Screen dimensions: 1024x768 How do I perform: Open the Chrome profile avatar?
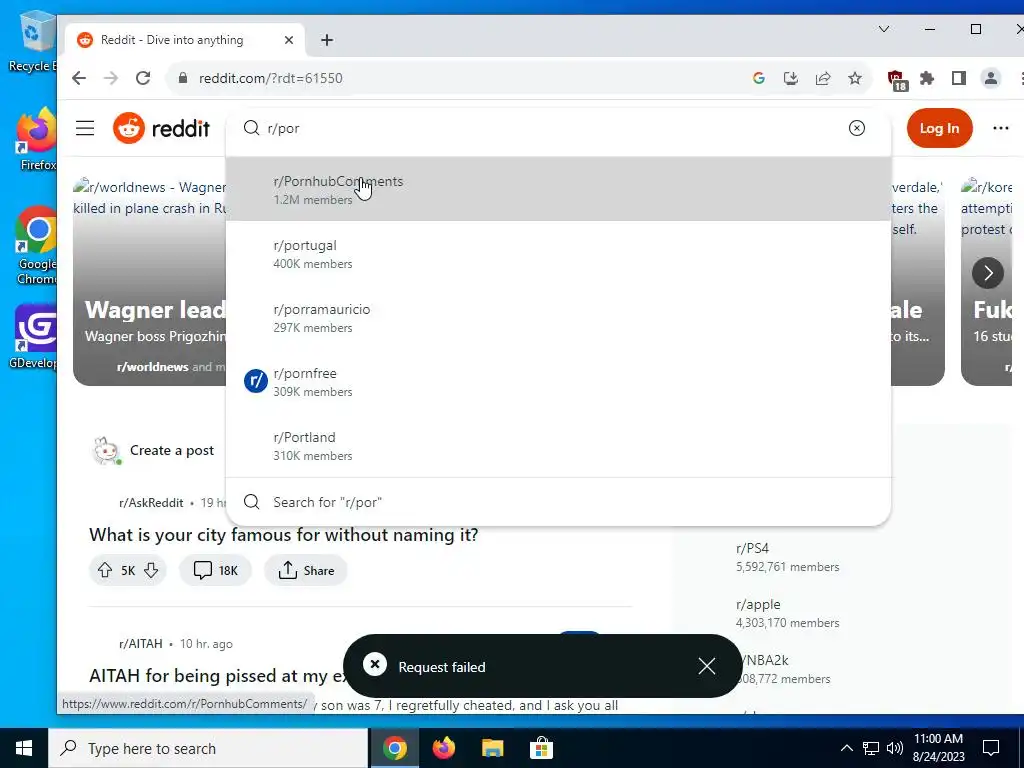pos(991,78)
